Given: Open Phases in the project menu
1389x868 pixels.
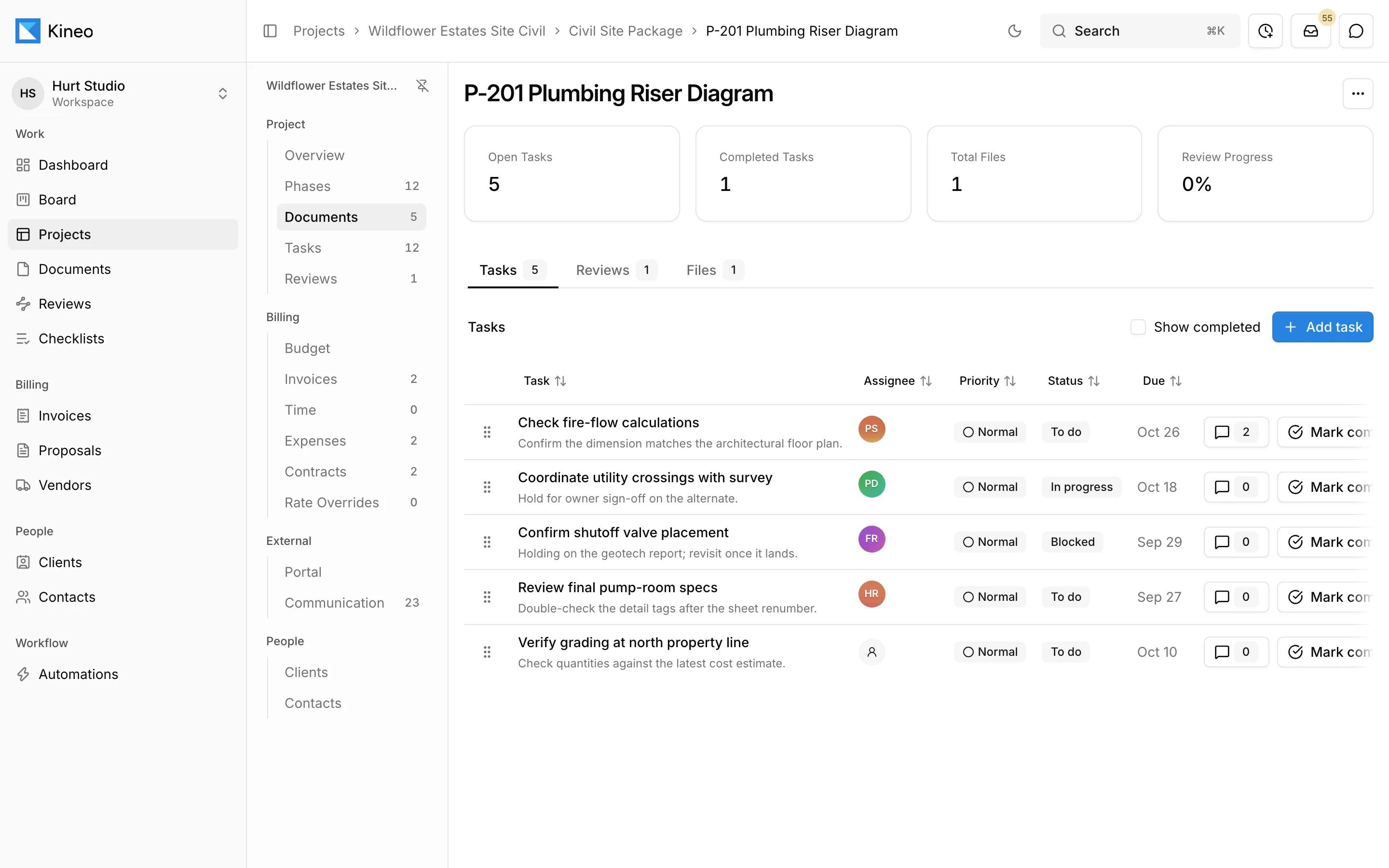Looking at the screenshot, I should click(351, 187).
